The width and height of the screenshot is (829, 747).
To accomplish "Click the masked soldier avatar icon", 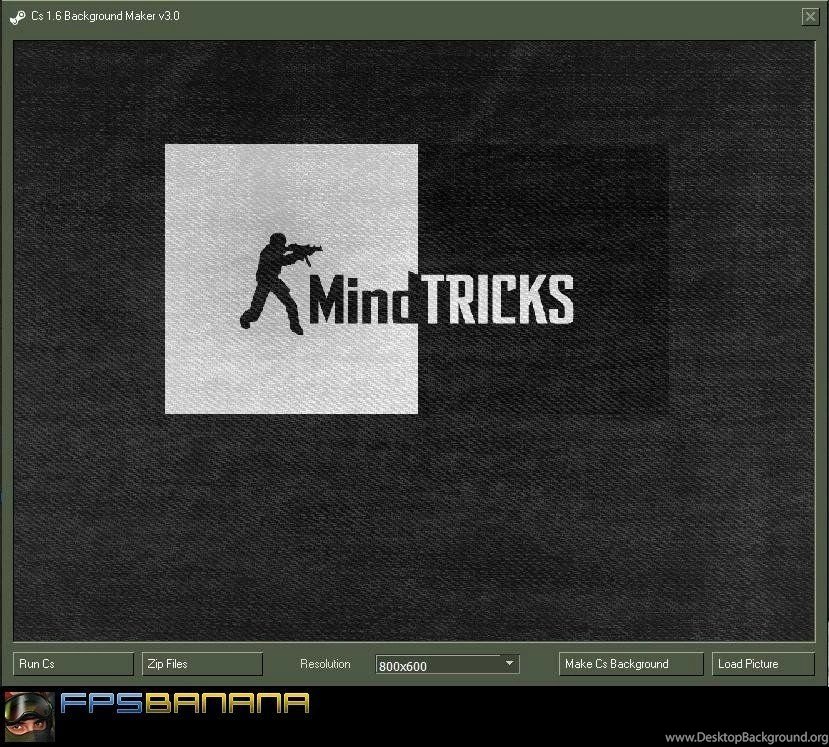I will 29,716.
